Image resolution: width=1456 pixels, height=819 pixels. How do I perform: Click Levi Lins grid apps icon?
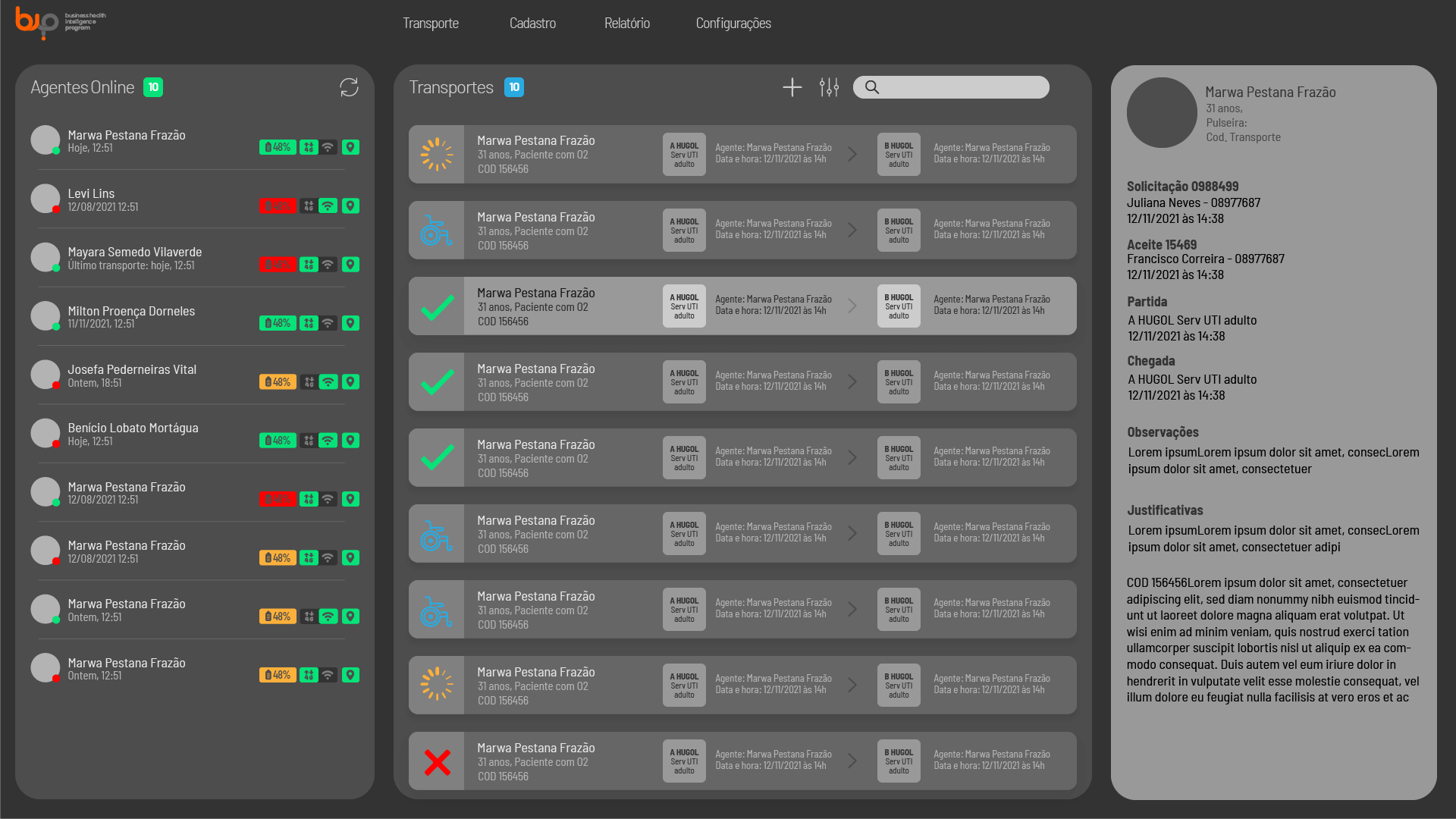(309, 206)
